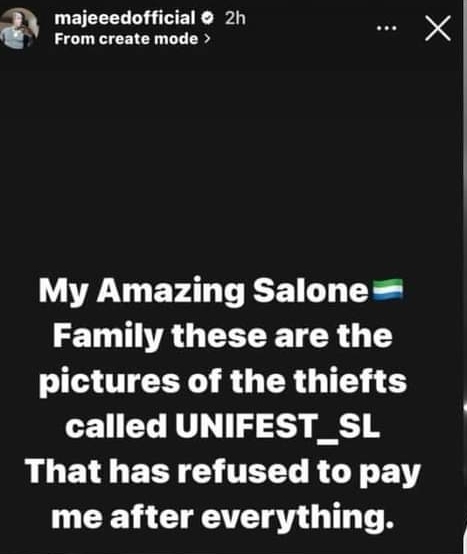Image resolution: width=467 pixels, height=554 pixels.
Task: Close the story with the X icon
Action: pos(438,28)
